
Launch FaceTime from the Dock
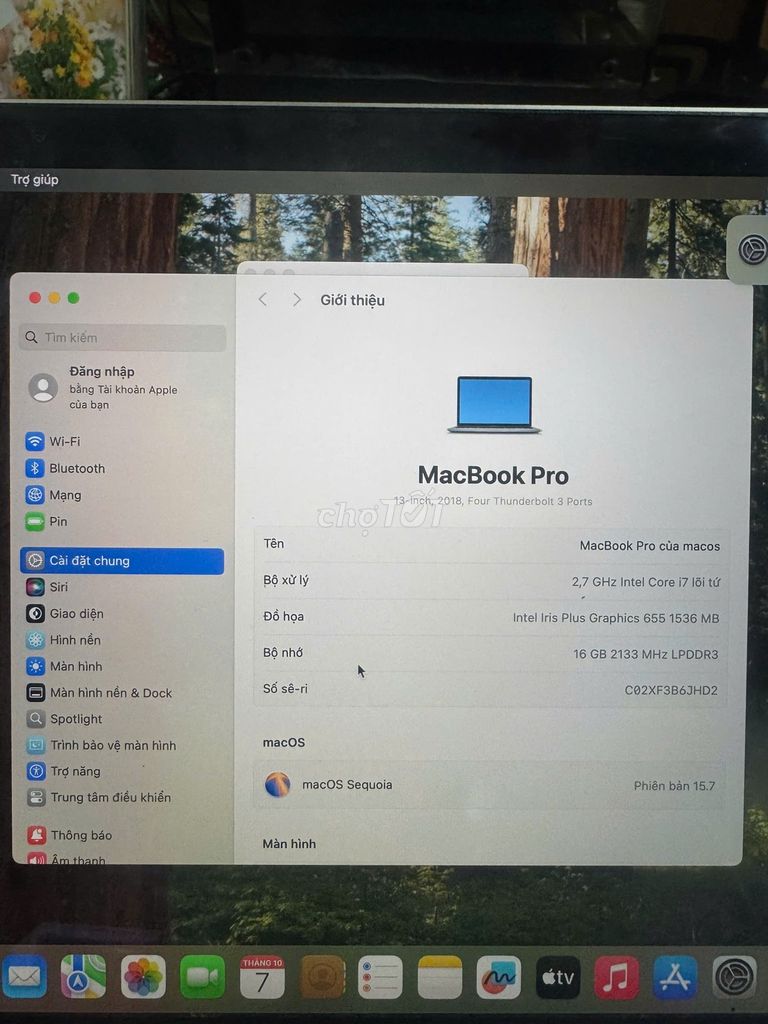click(202, 977)
